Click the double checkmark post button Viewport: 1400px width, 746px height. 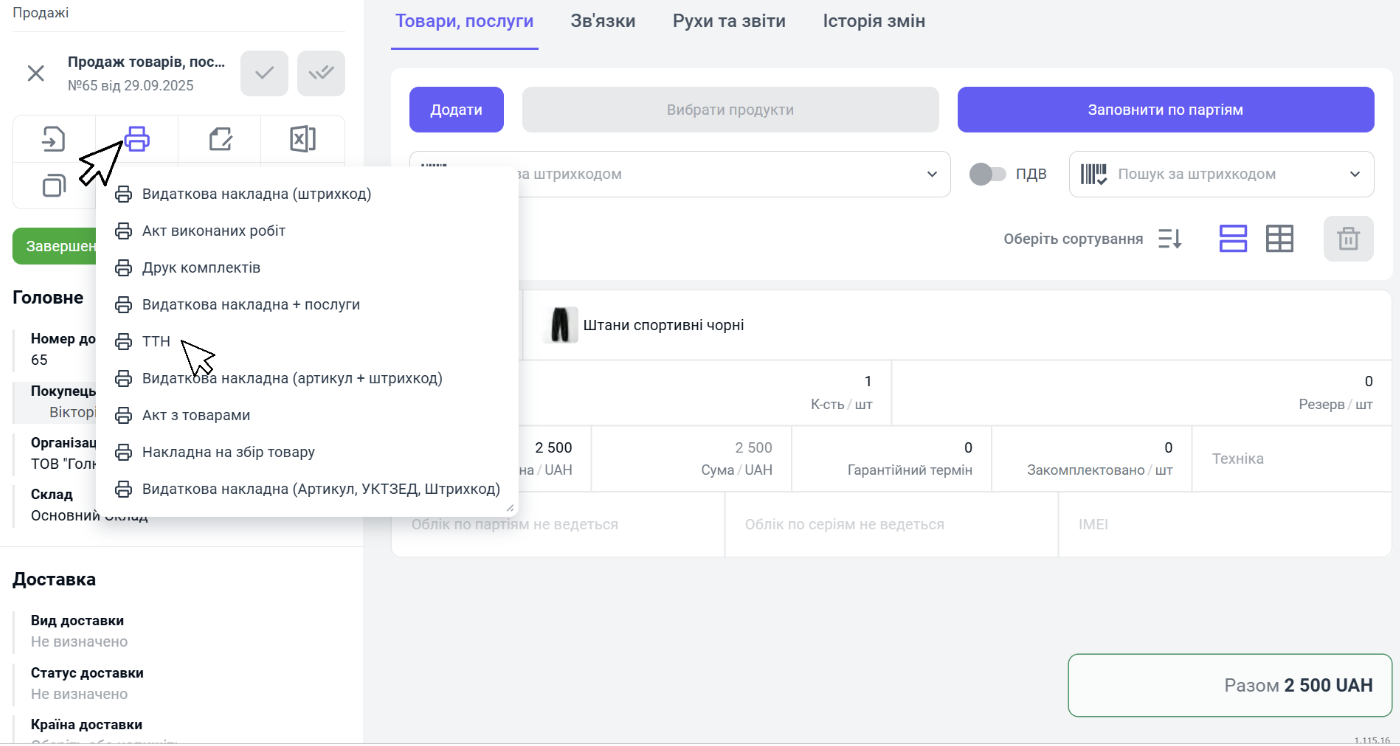[x=321, y=73]
